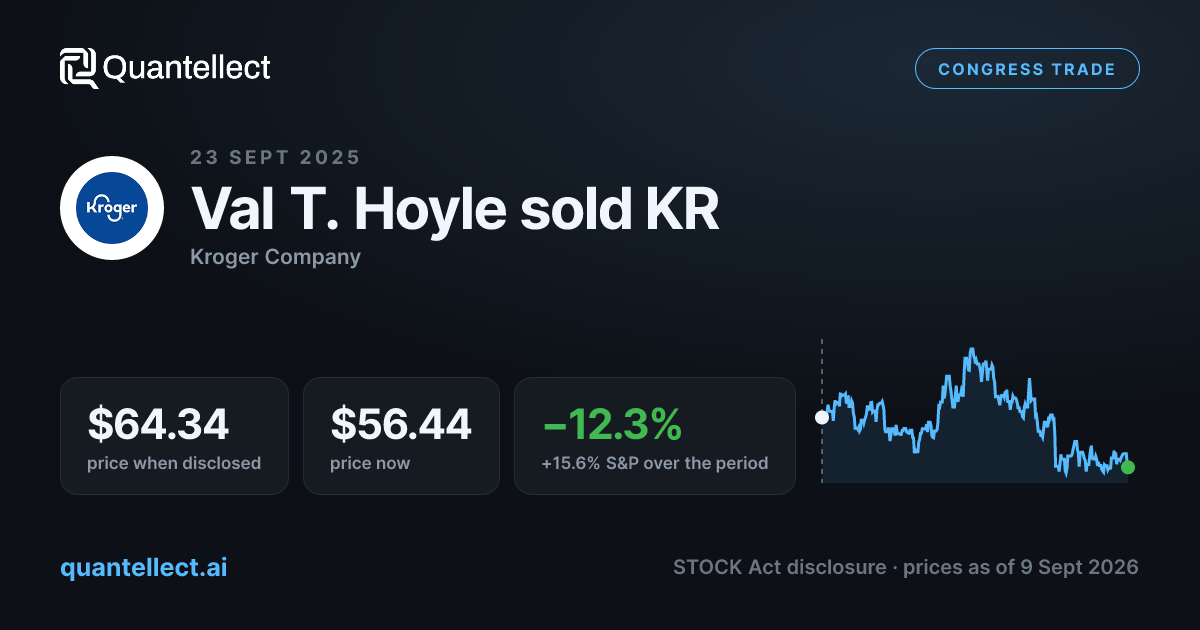Click the prices as of 9 Sept 2026 text
Viewport: 1200px width, 630px height.
coord(1021,567)
